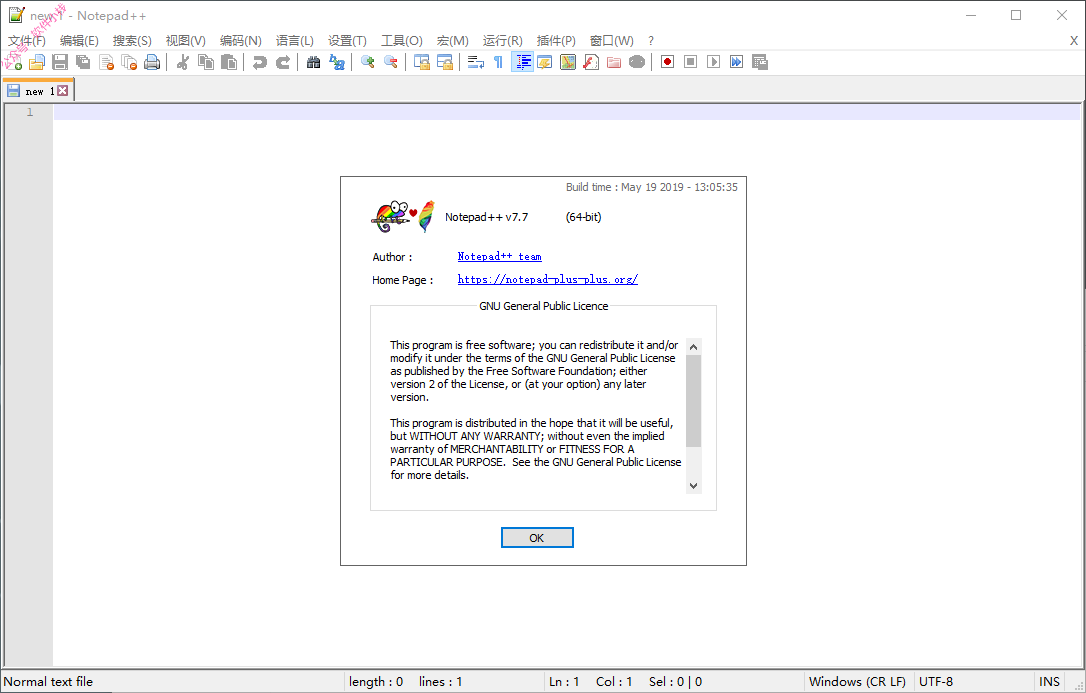This screenshot has height=693, width=1086.
Task: Click the Print toolbar icon
Action: [x=152, y=62]
